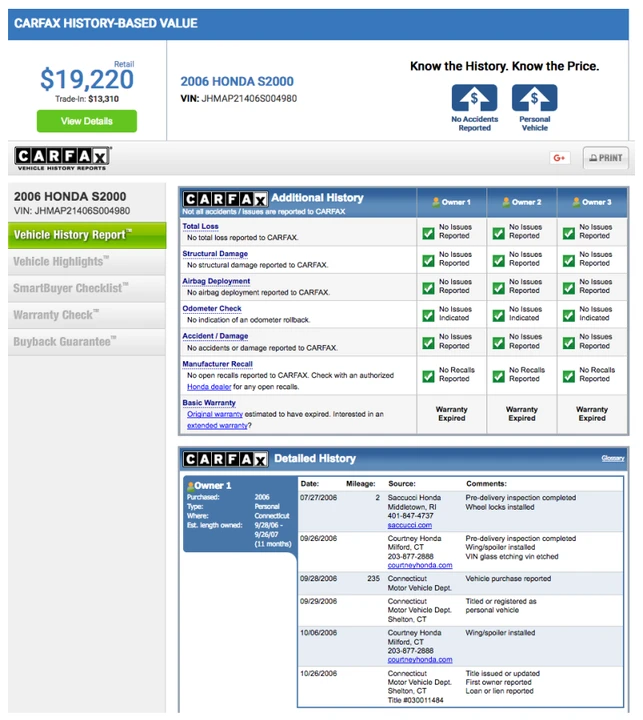
Task: Click the Owner 1 person icon in table header
Action: coord(436,202)
